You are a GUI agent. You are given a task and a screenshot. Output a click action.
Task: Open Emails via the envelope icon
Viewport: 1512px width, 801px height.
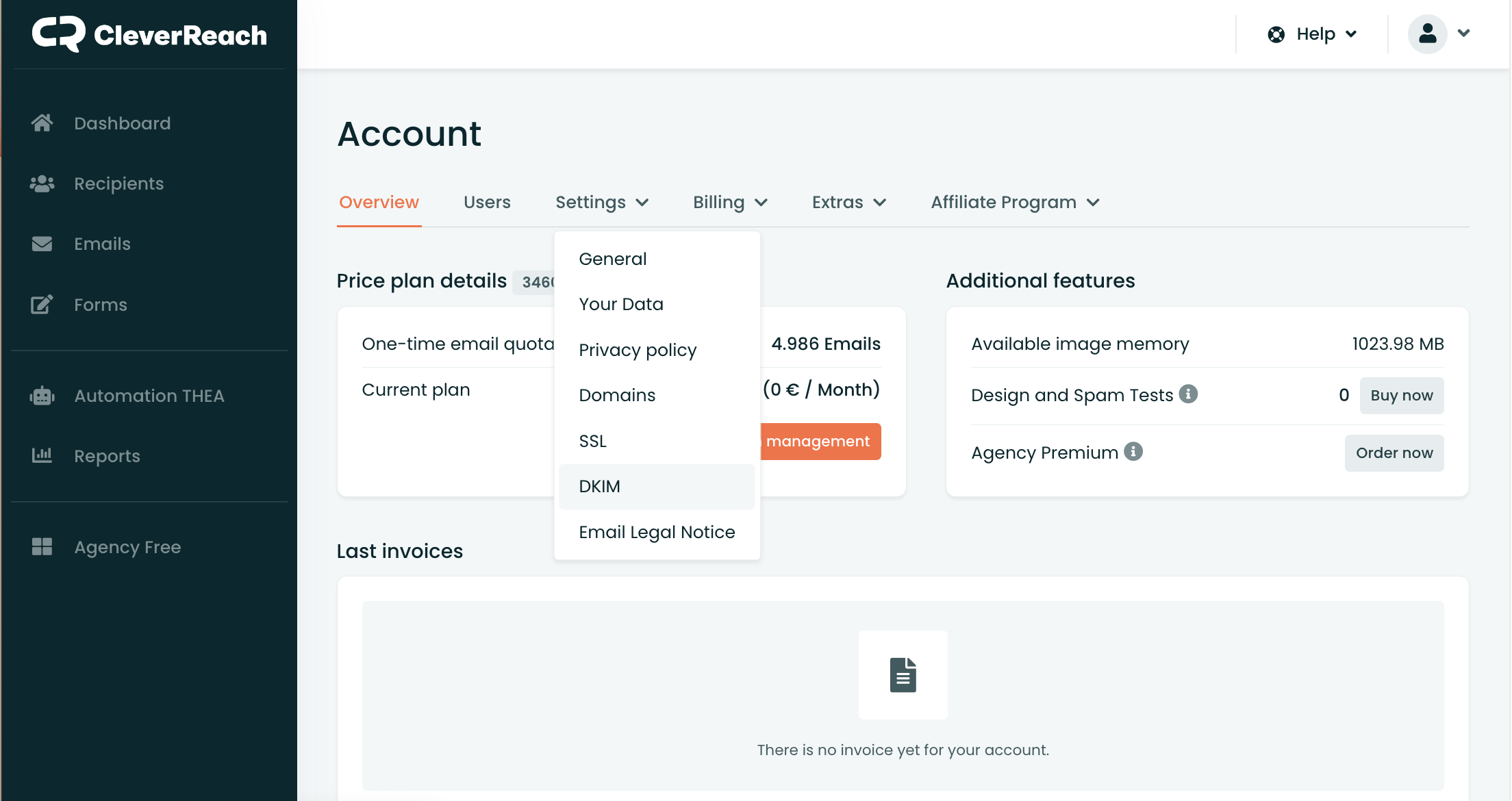(x=42, y=244)
